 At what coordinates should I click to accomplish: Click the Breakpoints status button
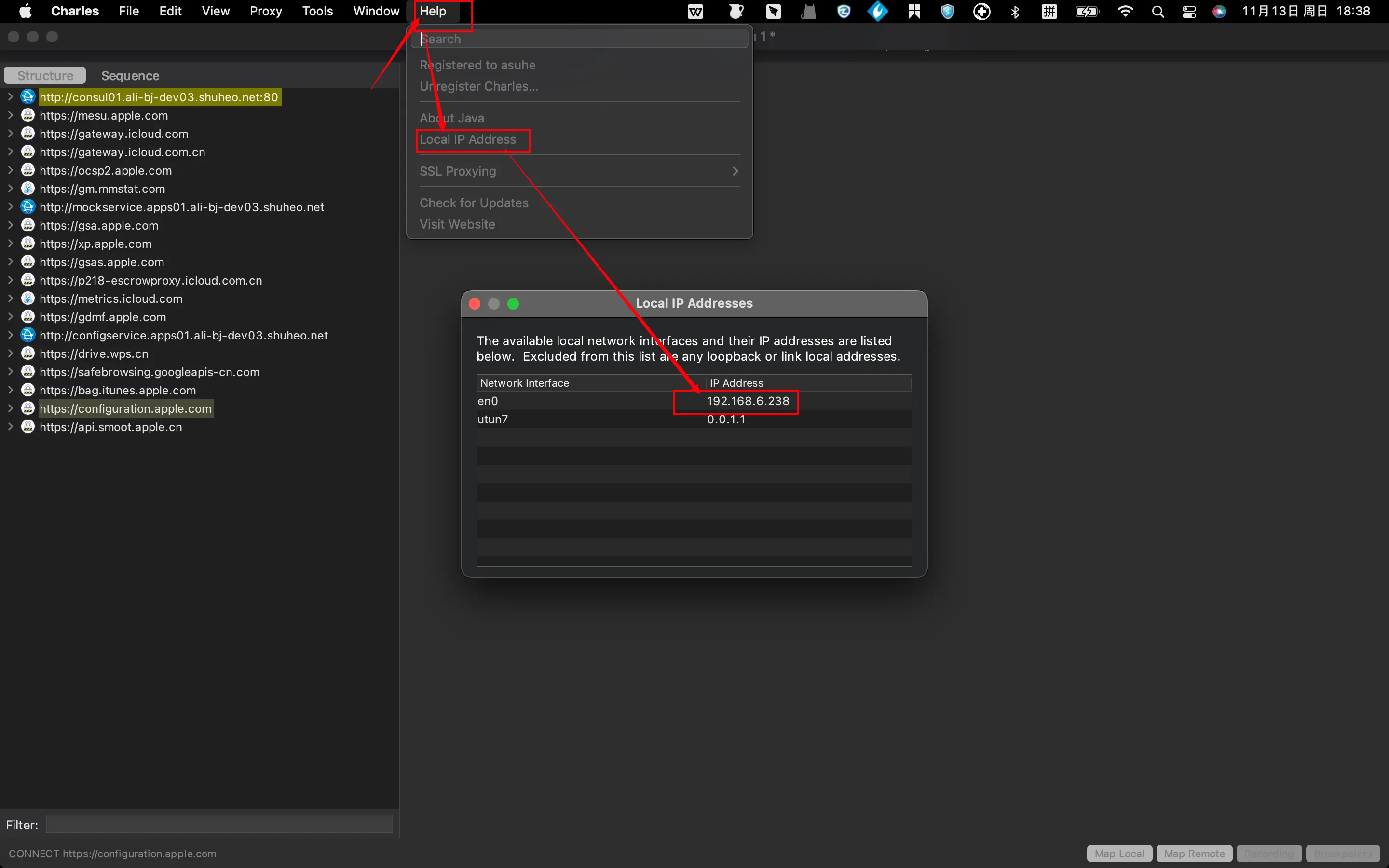click(x=1343, y=853)
